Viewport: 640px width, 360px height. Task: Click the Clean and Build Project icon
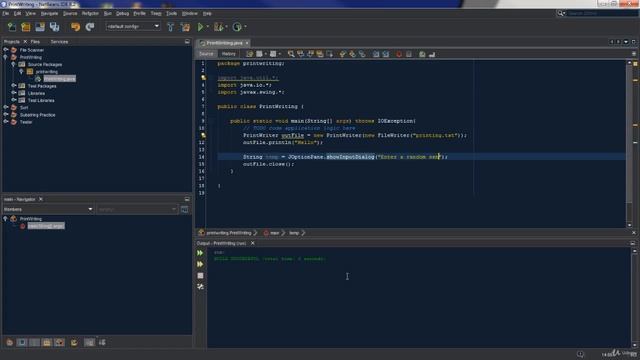[x=185, y=27]
